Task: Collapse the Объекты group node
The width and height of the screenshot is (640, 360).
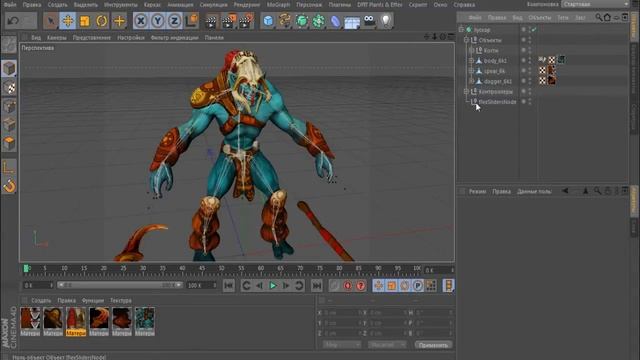Action: click(x=466, y=40)
